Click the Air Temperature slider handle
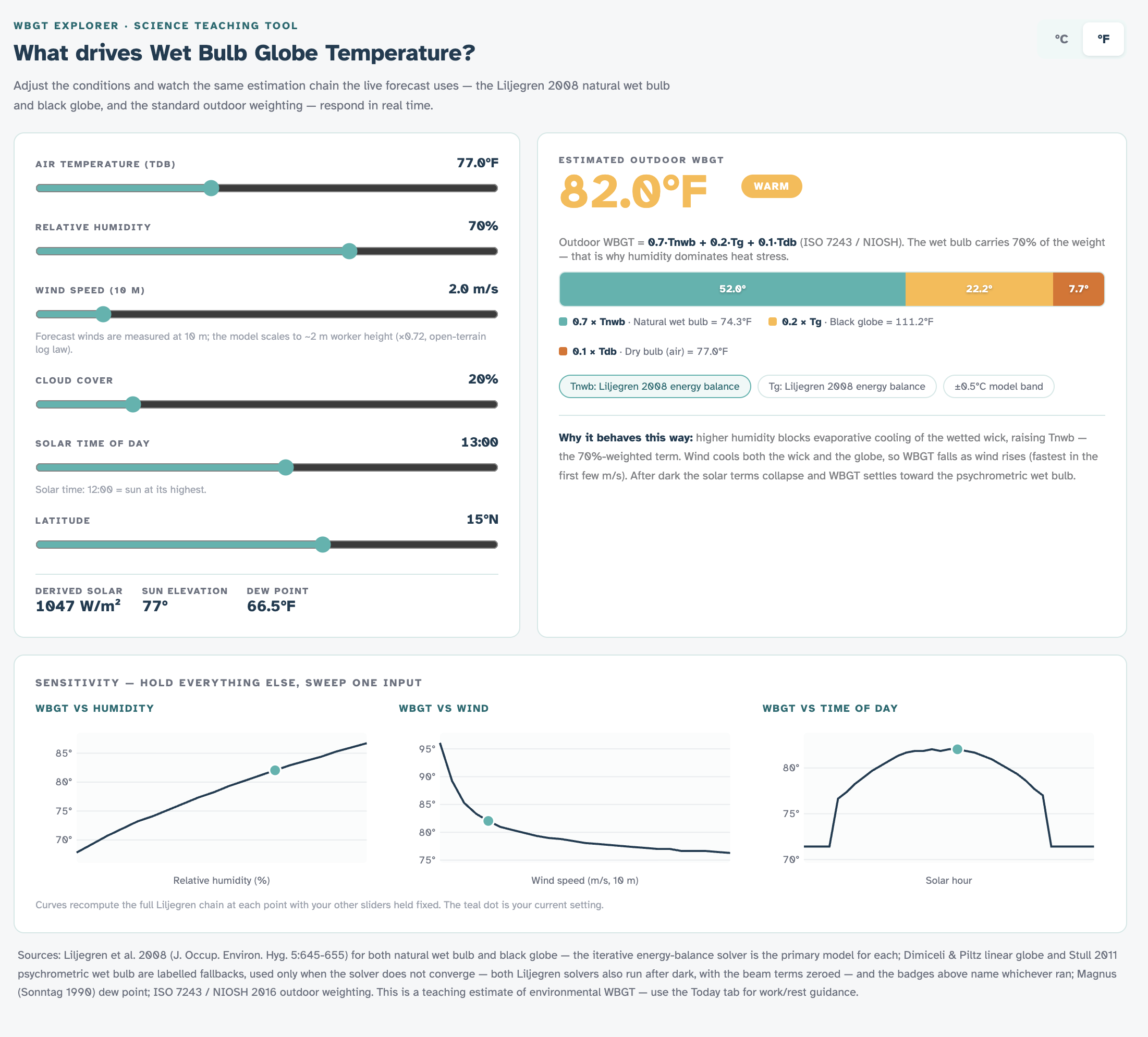Viewport: 1148px width, 1037px height. click(211, 189)
